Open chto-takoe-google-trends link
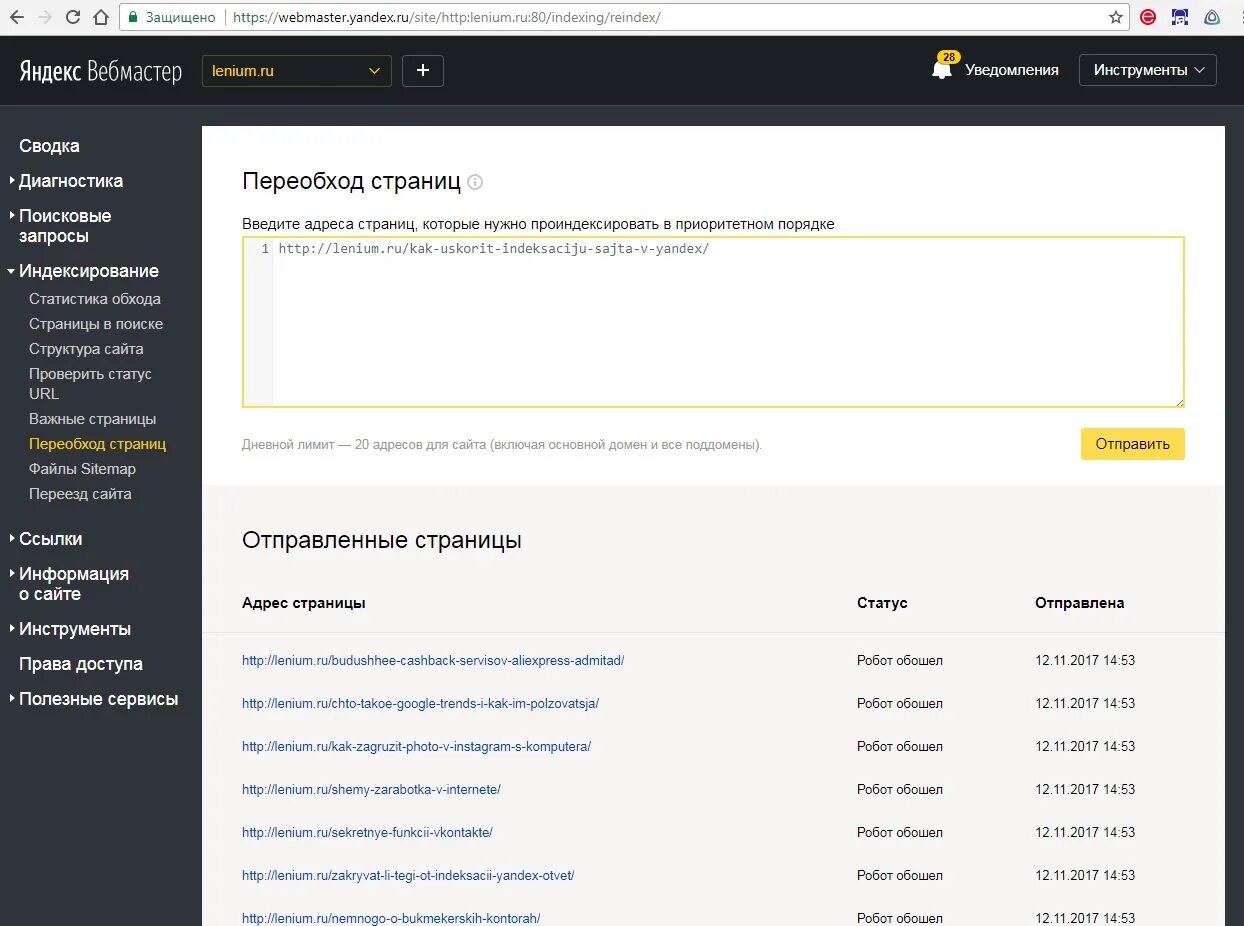 (420, 704)
